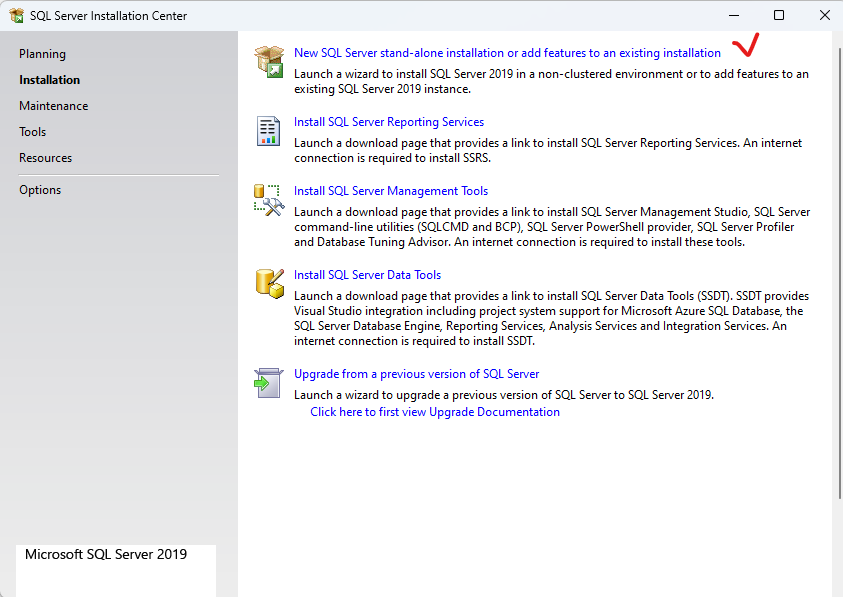
Task: Switch to the Tools section
Action: [33, 132]
